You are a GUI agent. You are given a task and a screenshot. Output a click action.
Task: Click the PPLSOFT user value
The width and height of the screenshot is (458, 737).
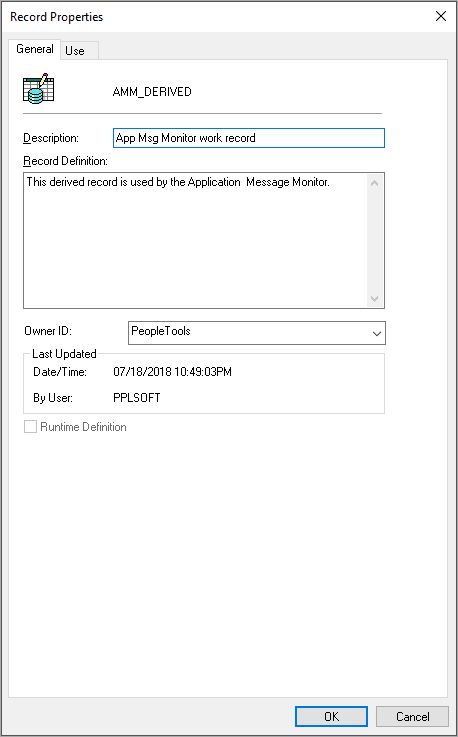tap(137, 398)
